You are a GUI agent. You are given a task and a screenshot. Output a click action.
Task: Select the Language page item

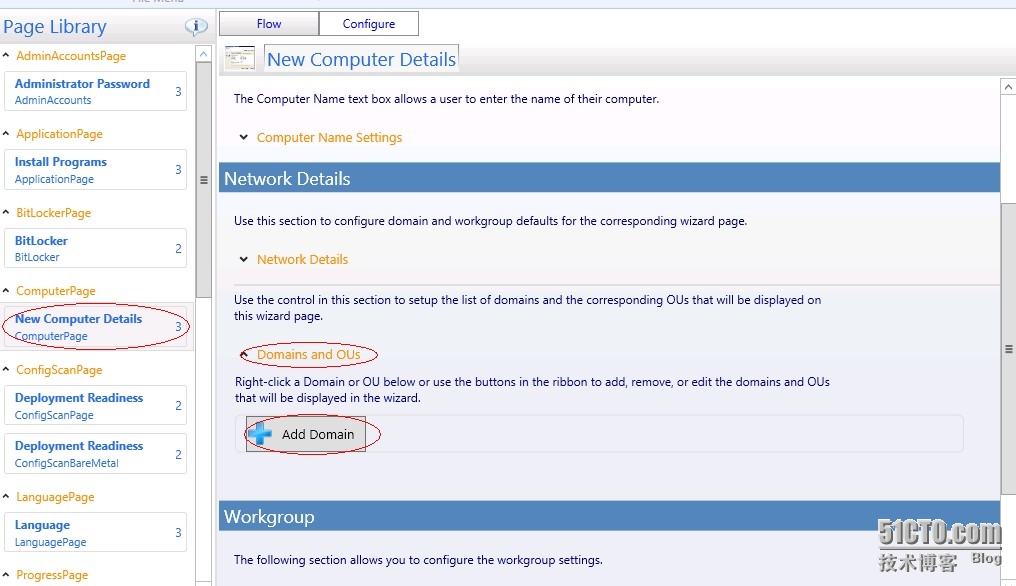click(x=95, y=532)
